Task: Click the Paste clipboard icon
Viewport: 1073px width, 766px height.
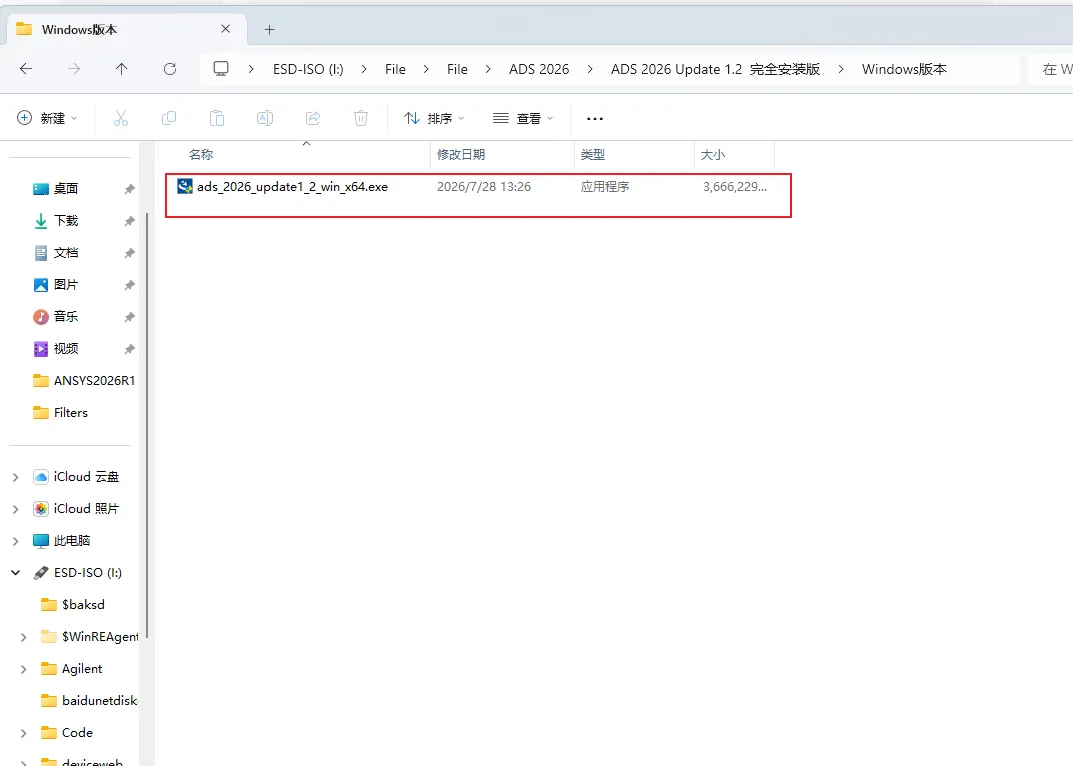Action: (217, 118)
